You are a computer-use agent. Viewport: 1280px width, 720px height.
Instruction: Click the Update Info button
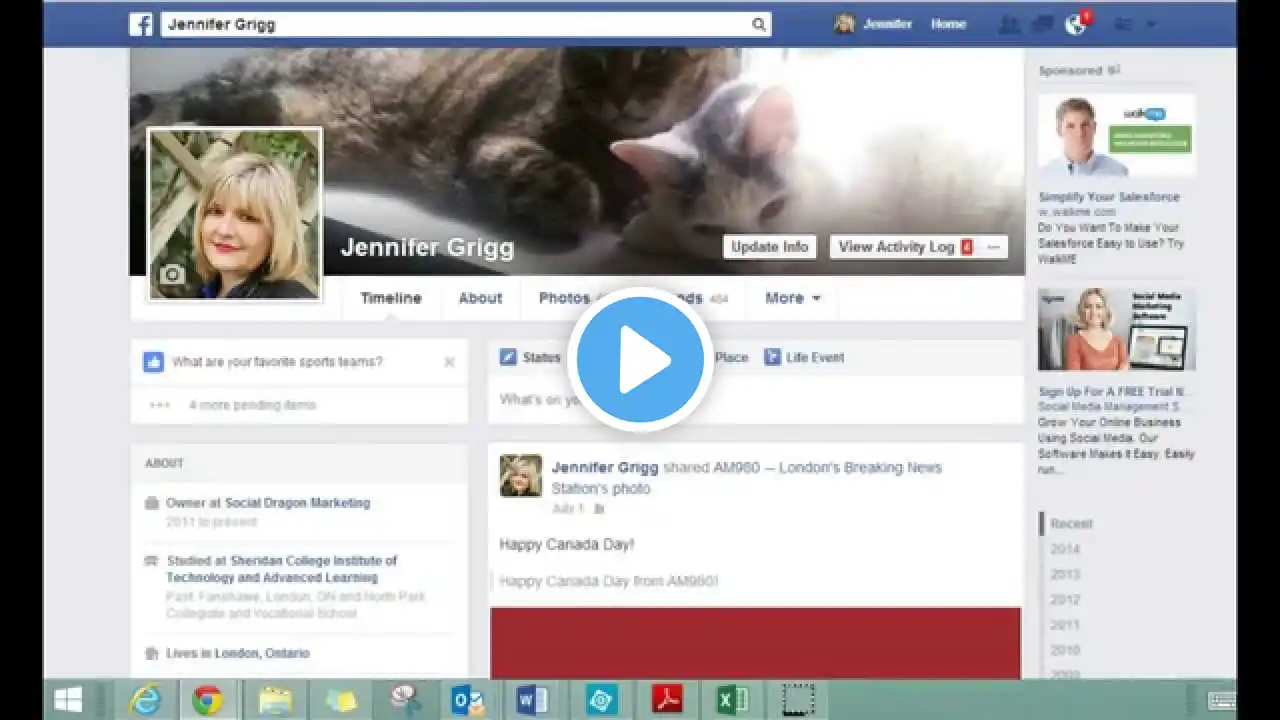click(x=769, y=247)
